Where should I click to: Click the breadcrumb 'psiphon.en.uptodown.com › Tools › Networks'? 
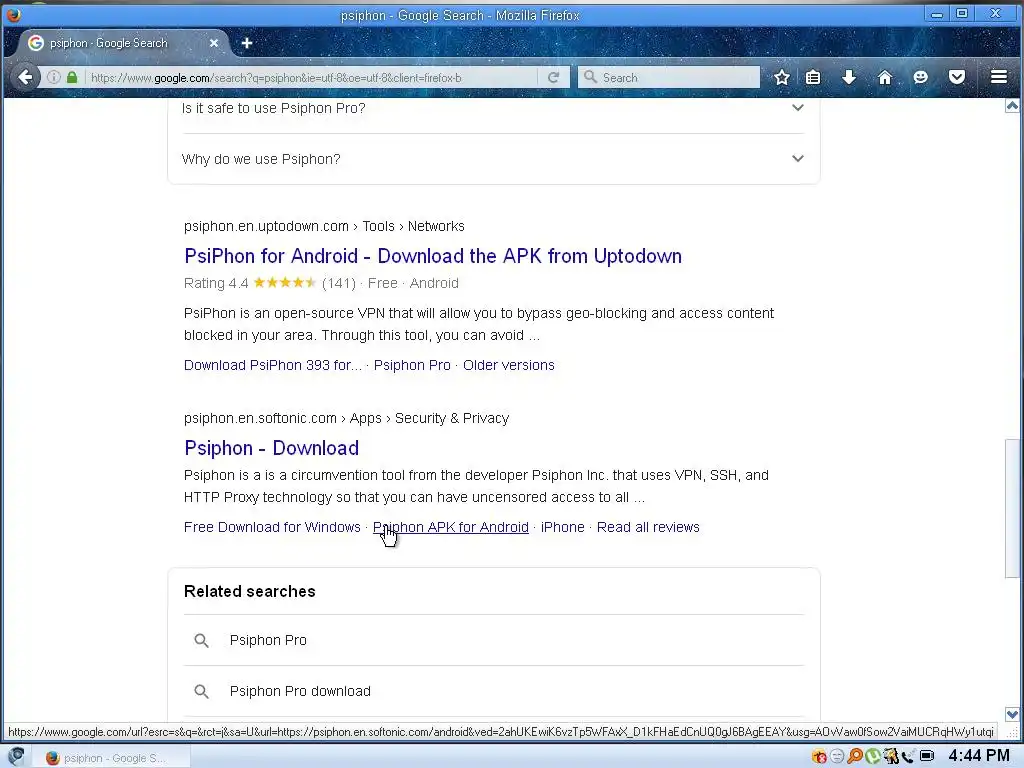(x=325, y=226)
